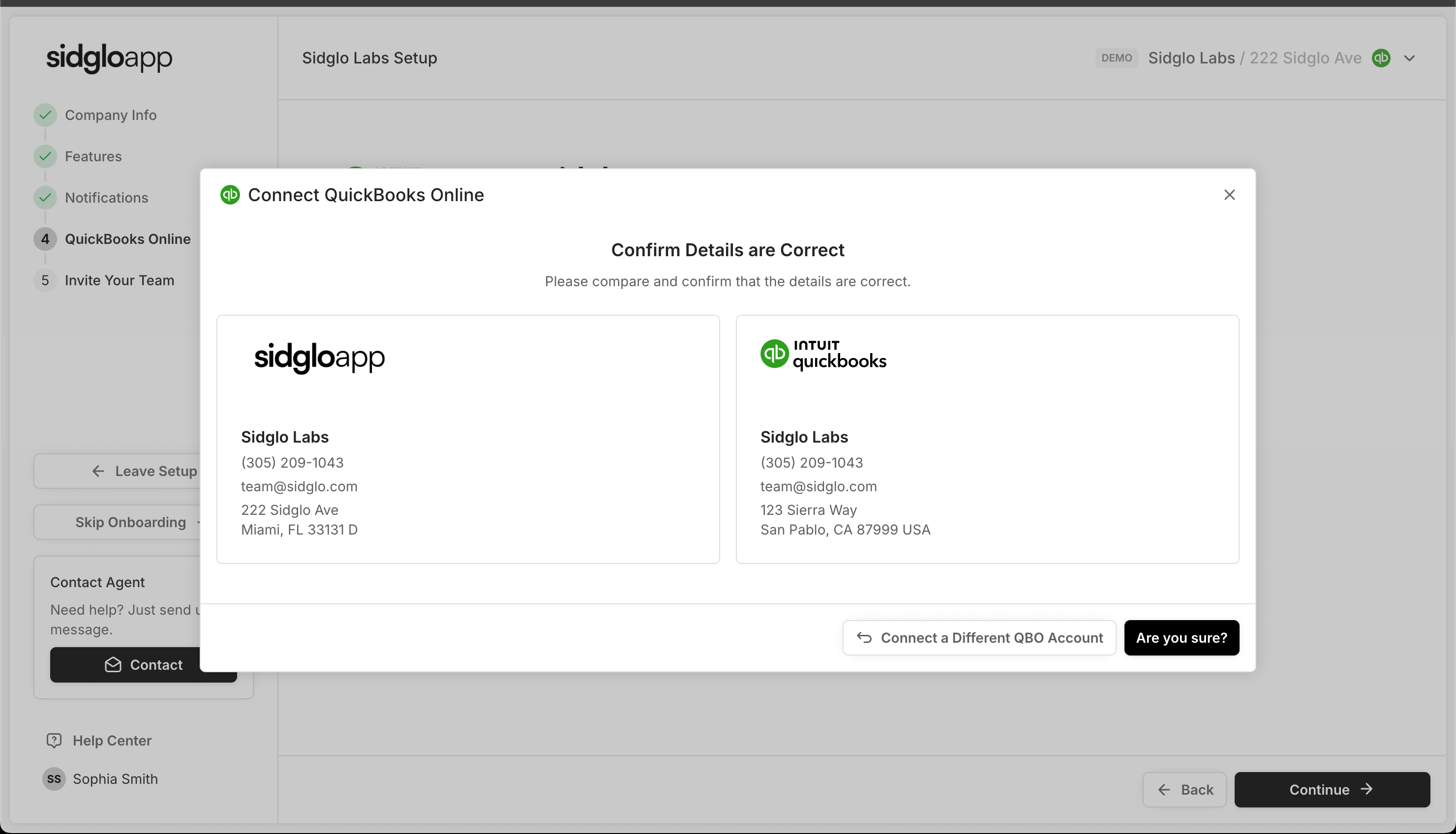Click Company Info completed checkmark
1456x834 pixels.
[45, 115]
